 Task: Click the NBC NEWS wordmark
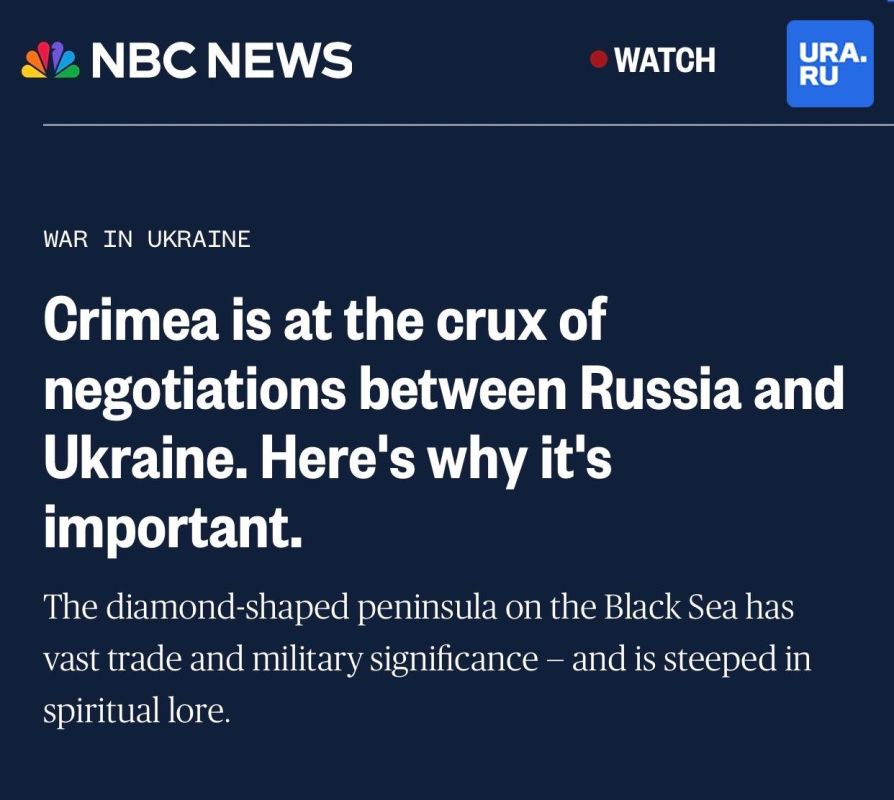pos(222,61)
